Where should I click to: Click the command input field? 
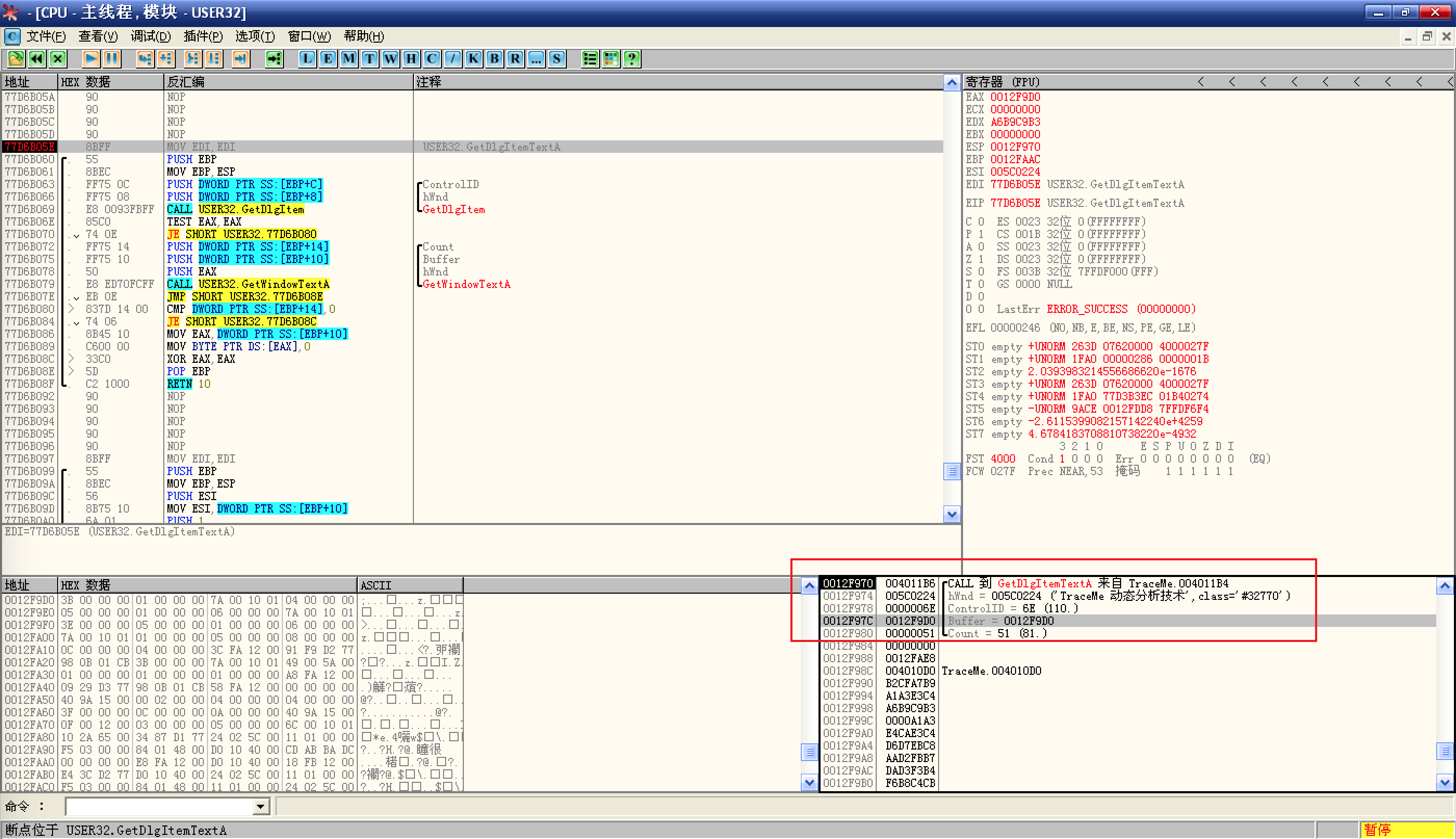pos(159,806)
